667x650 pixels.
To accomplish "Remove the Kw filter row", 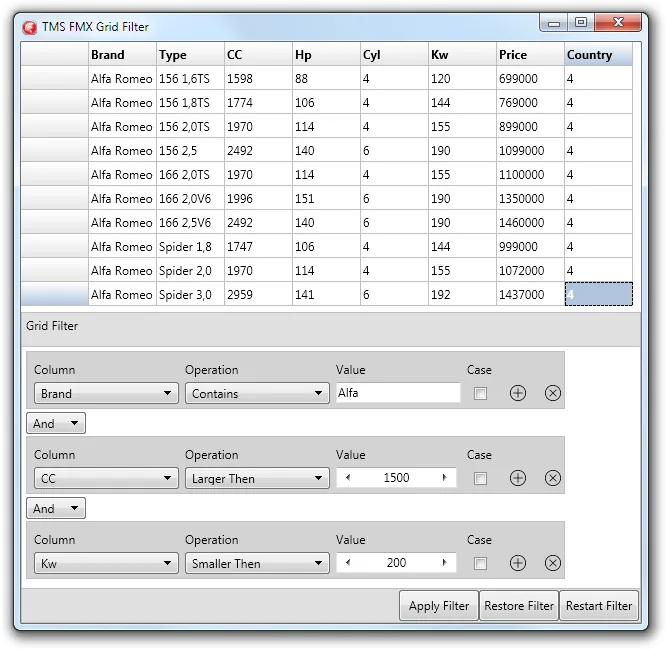I will click(552, 563).
